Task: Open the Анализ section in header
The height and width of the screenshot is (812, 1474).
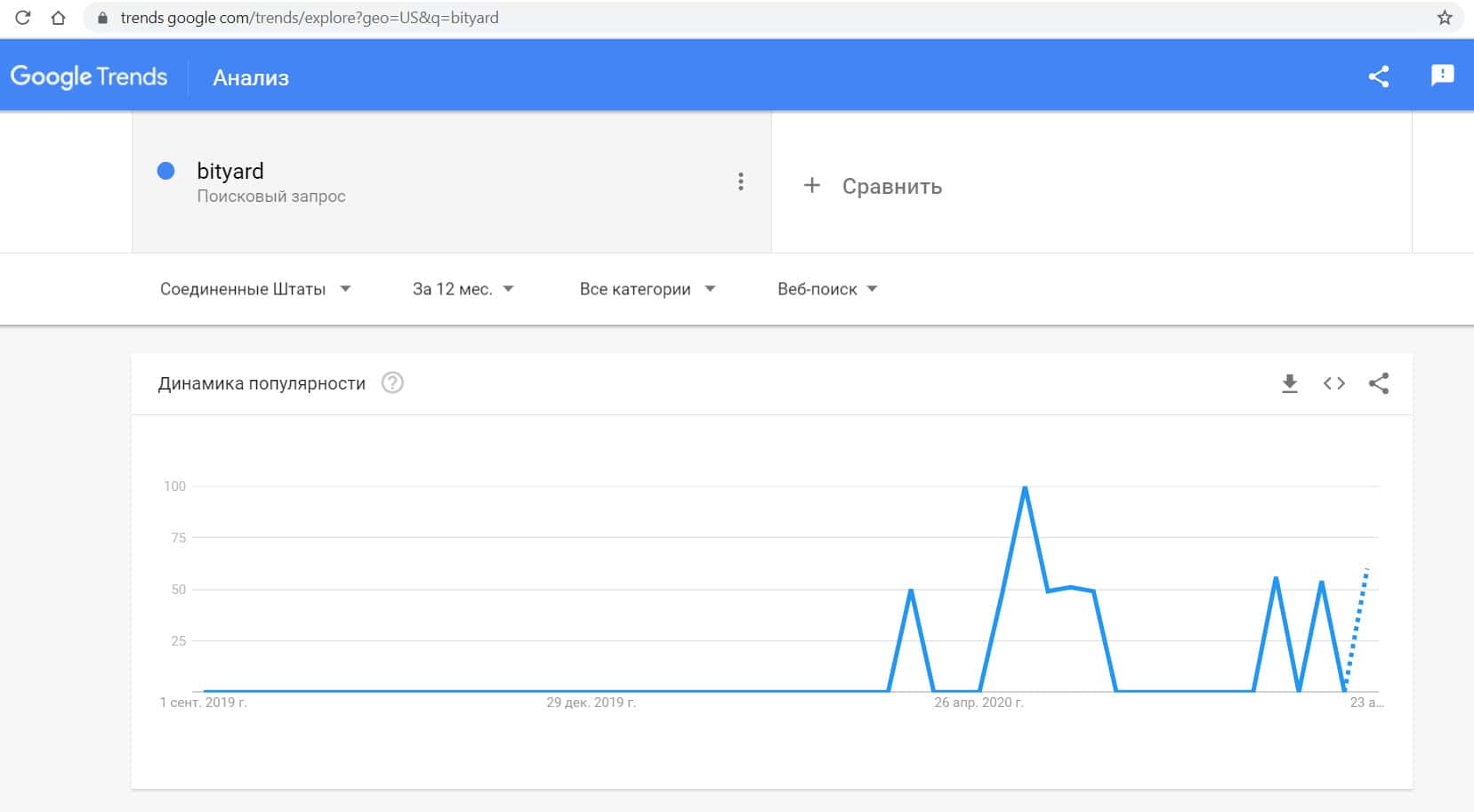Action: tap(251, 78)
